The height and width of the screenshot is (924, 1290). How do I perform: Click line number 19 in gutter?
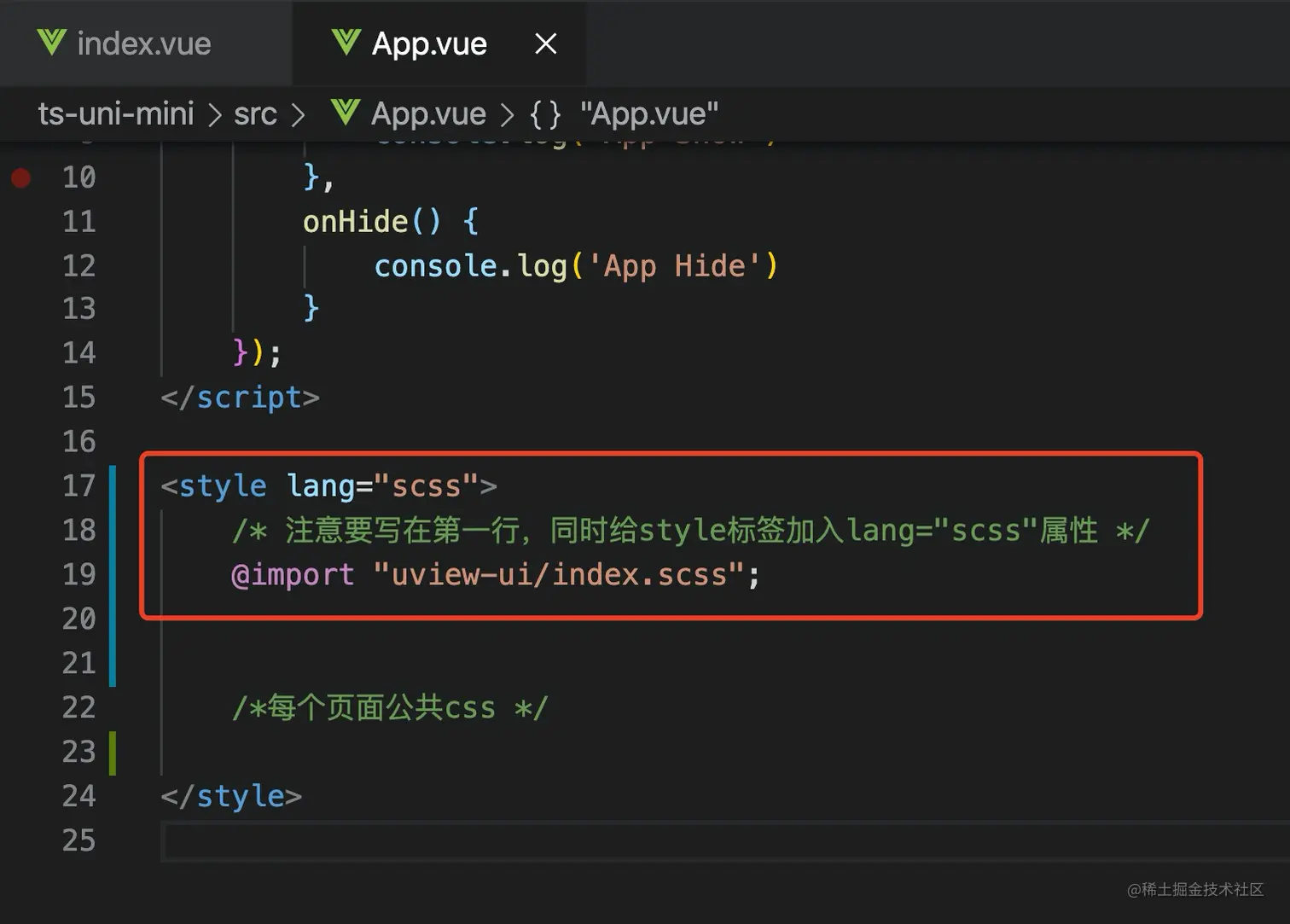79,575
